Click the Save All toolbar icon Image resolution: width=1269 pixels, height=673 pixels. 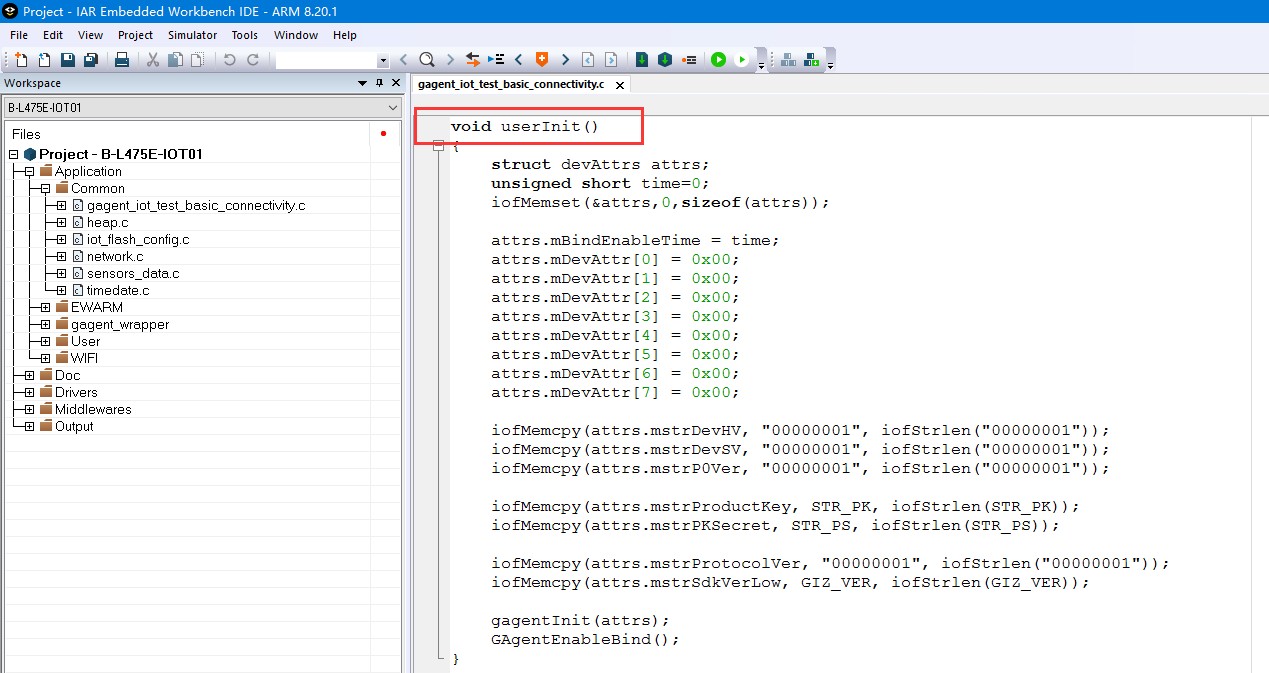tap(91, 60)
